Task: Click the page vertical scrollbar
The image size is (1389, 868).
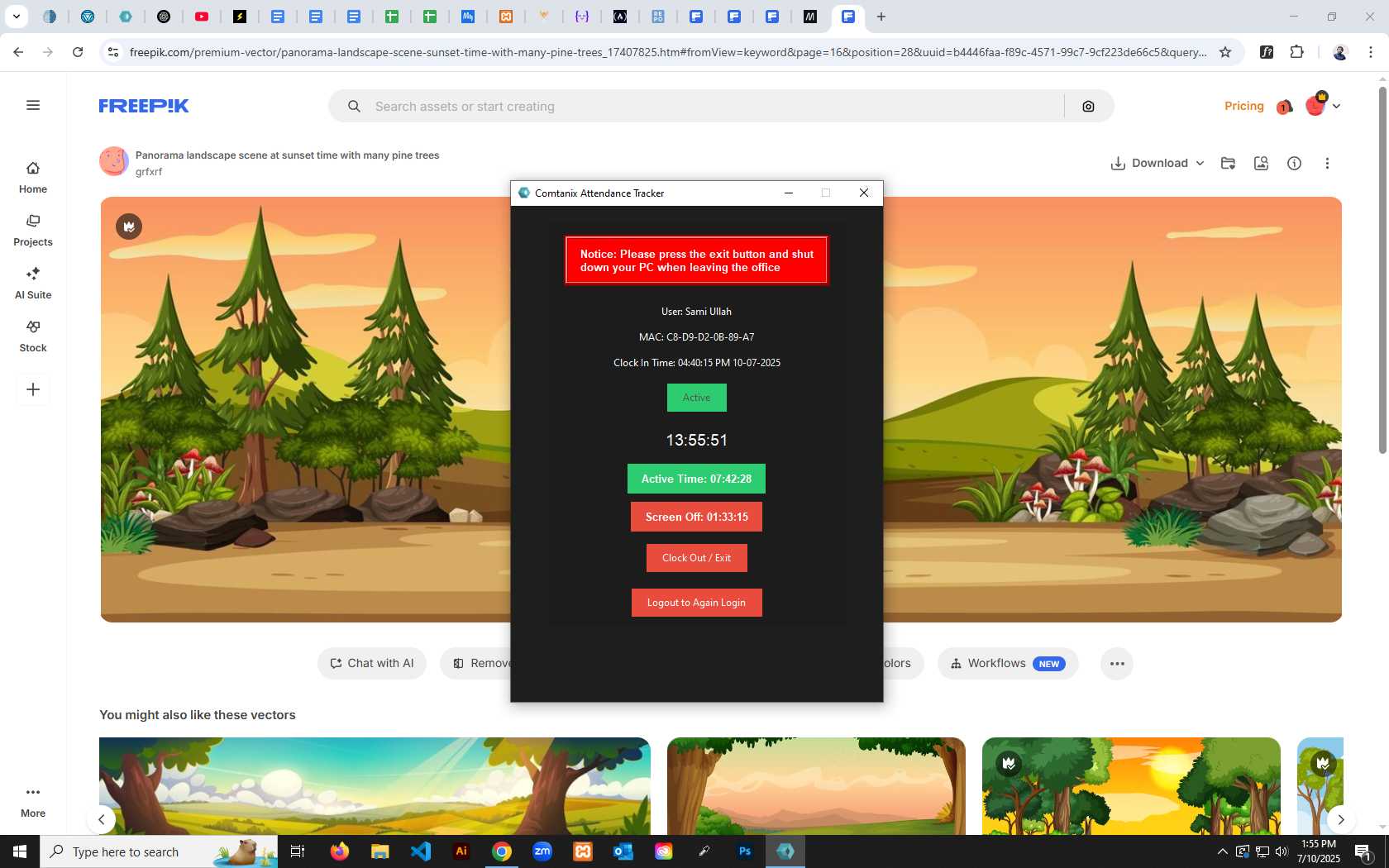Action: 1382,269
